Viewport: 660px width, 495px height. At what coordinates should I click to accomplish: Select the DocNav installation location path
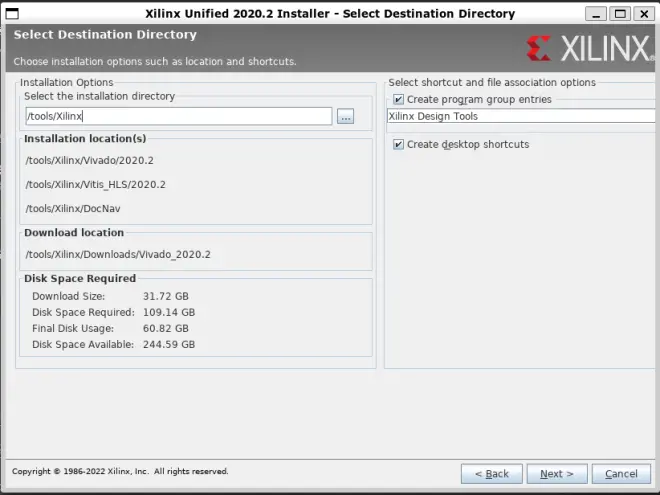(73, 208)
